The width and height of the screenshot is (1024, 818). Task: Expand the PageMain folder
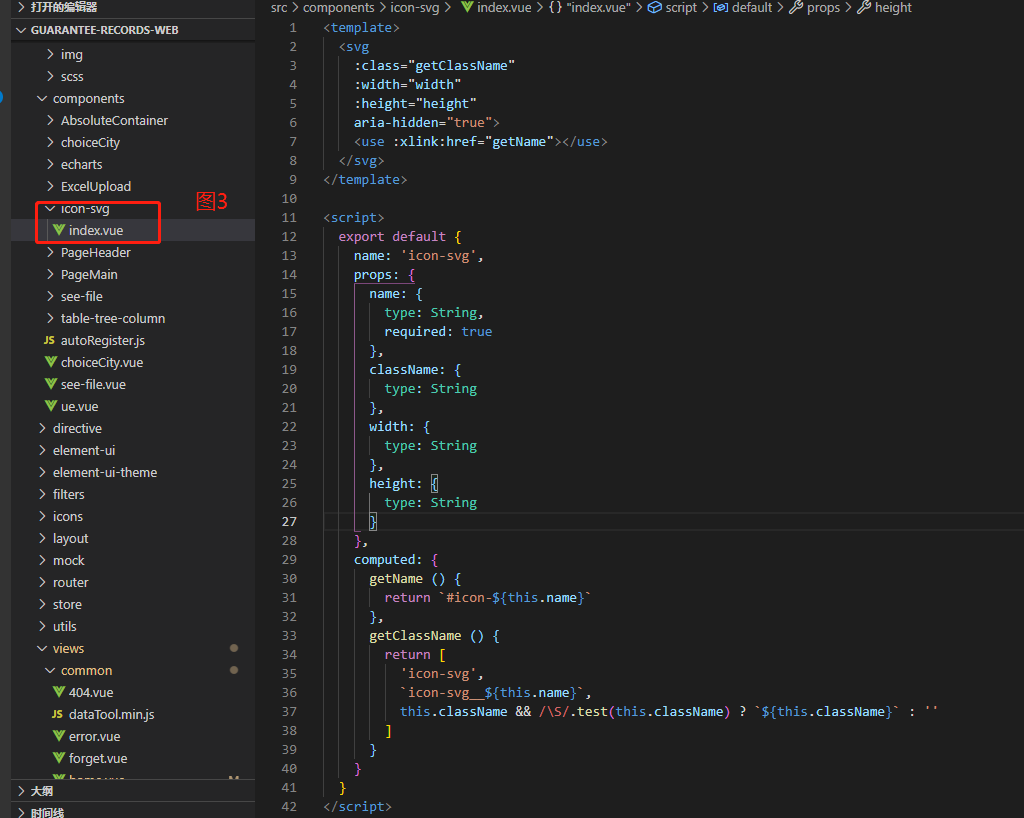click(x=50, y=274)
